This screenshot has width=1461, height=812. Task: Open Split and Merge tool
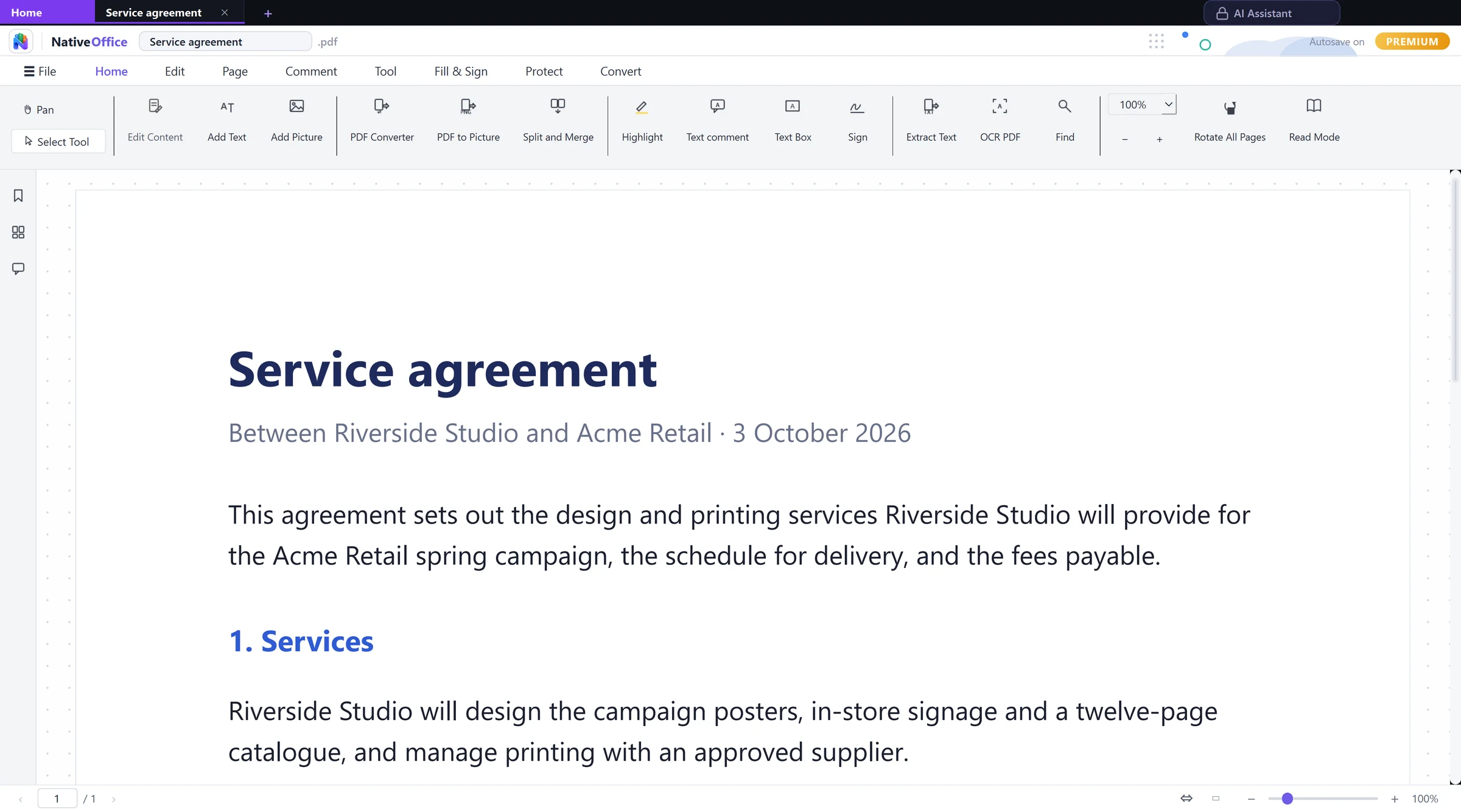558,121
